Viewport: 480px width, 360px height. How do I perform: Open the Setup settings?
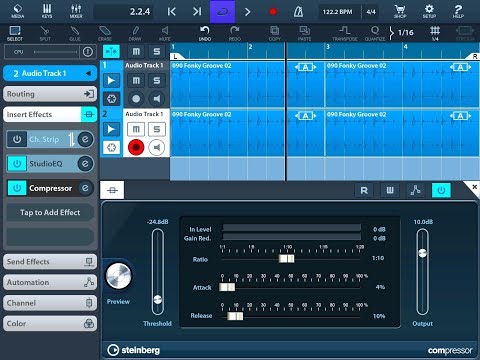(429, 11)
